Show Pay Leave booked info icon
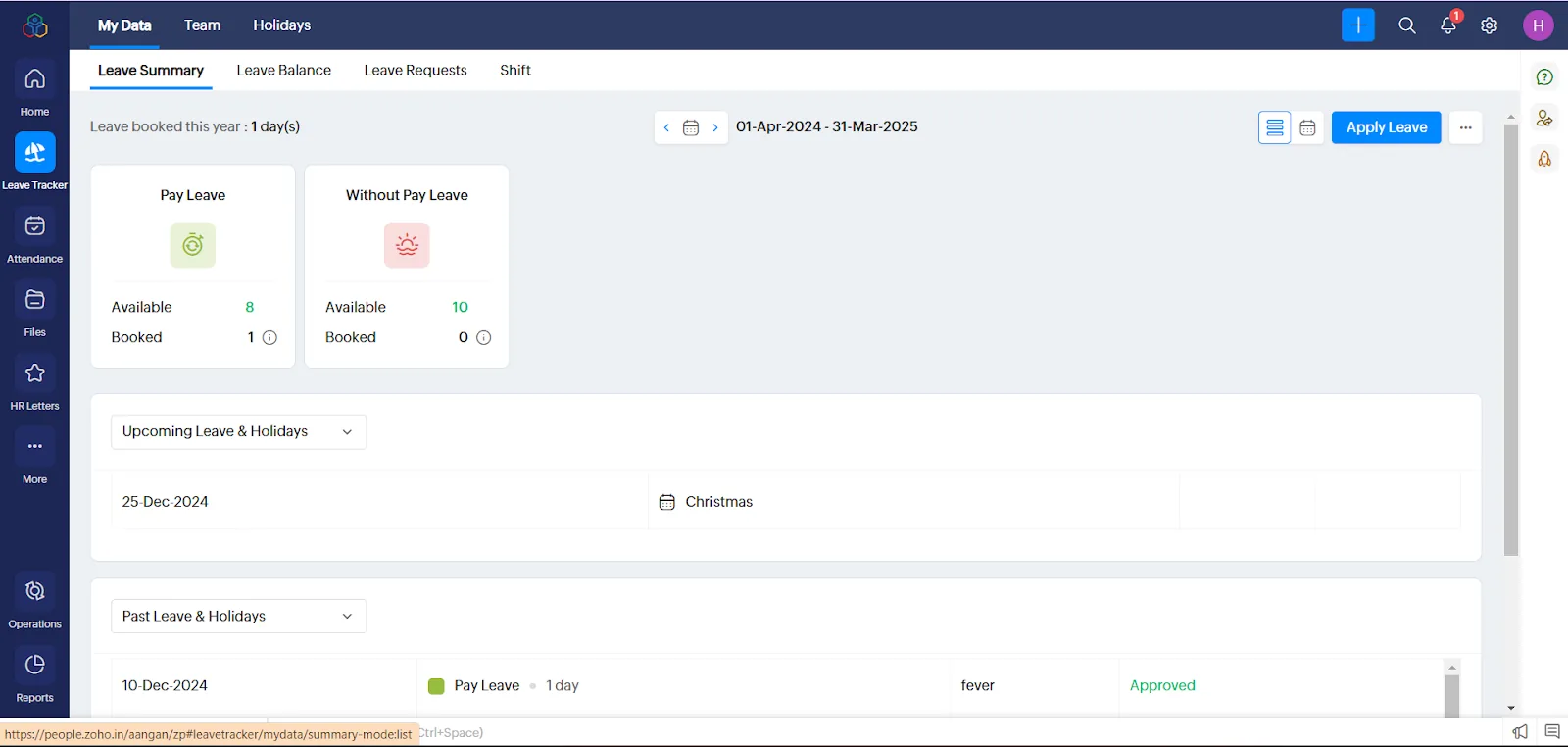The image size is (1568, 747). coord(269,337)
